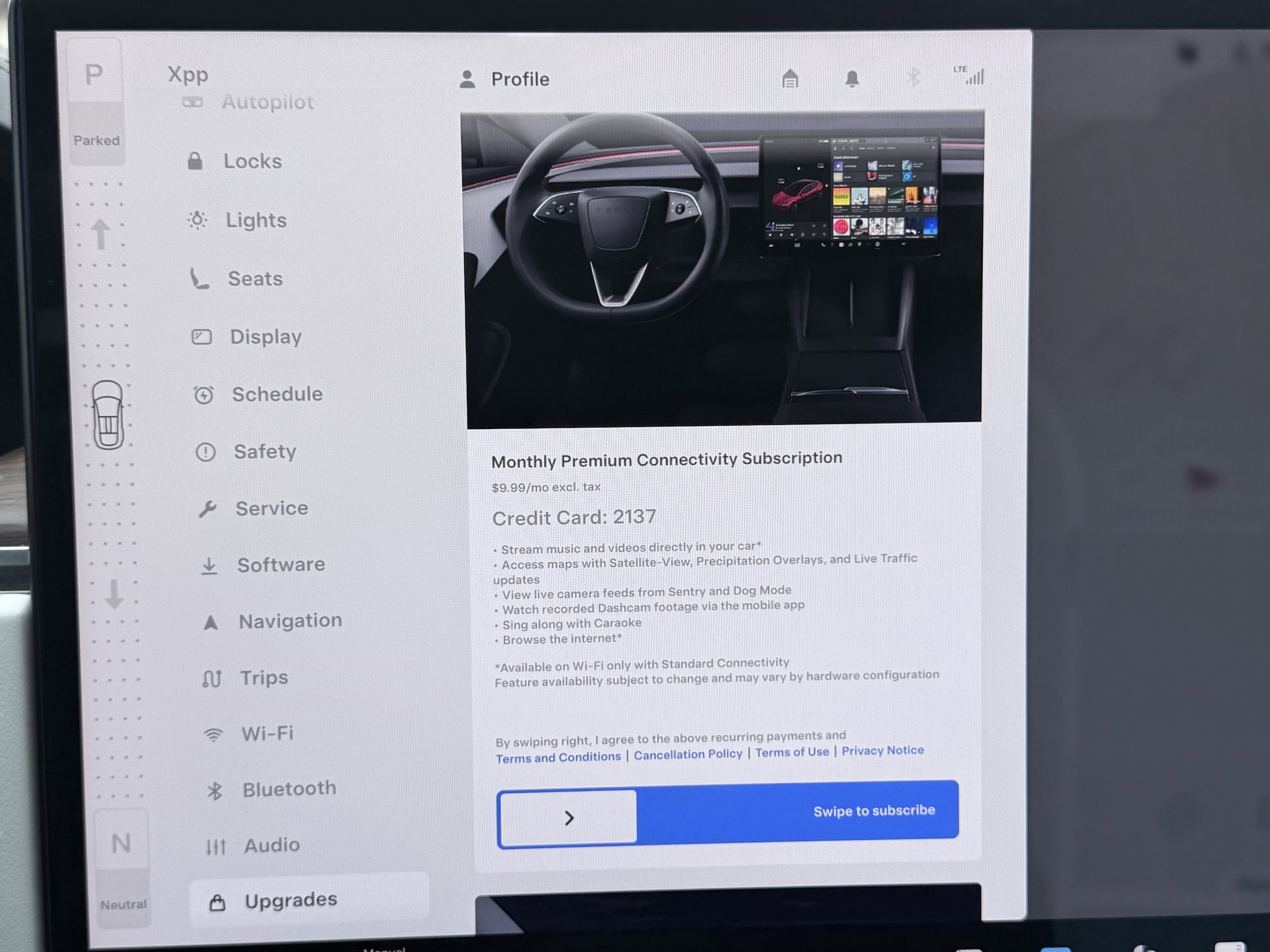Viewport: 1270px width, 952px height.
Task: Tap the LTE signal strength indicator
Action: [x=971, y=75]
